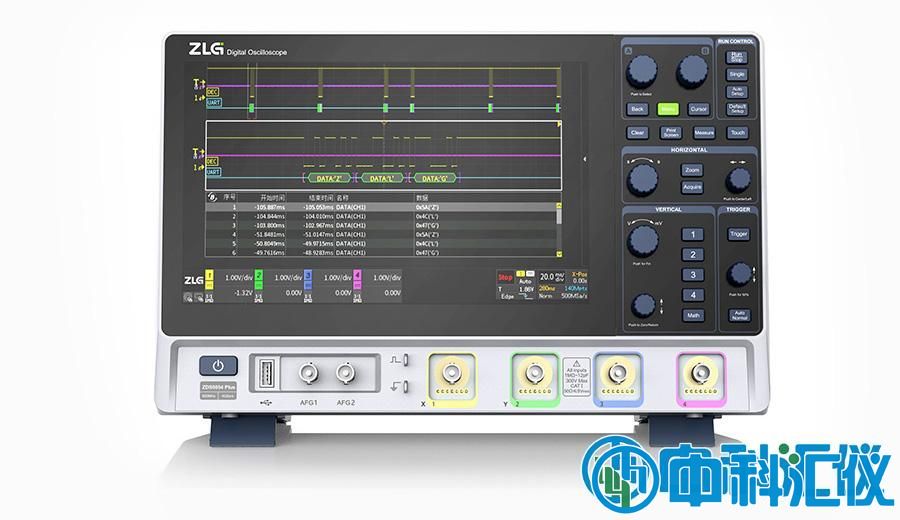Click the green channel 2 indicator on screen

pos(259,275)
